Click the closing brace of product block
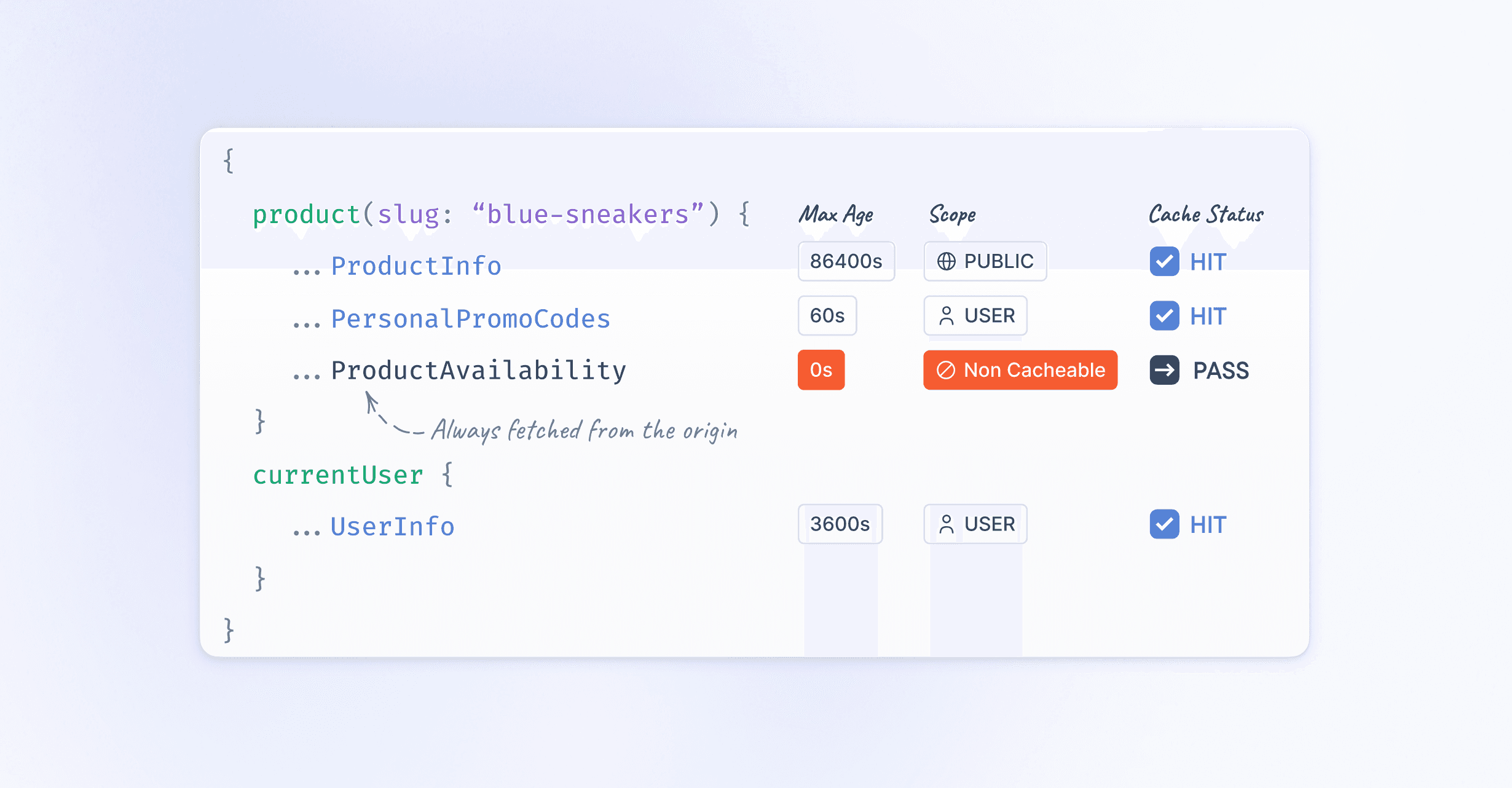This screenshot has height=788, width=1512. pyautogui.click(x=260, y=422)
